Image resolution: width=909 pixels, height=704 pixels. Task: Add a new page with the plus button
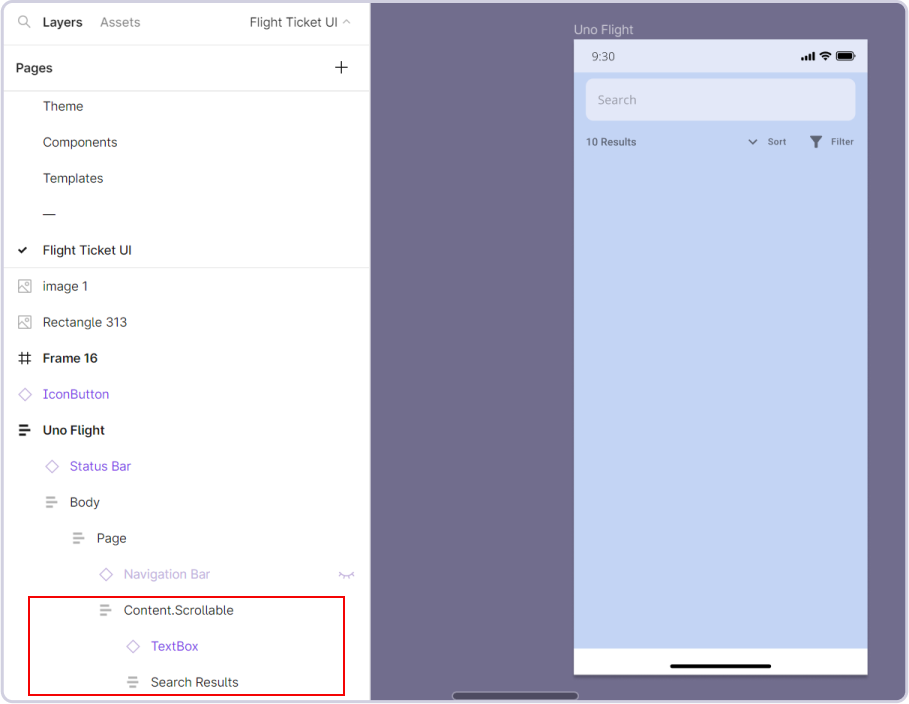(341, 67)
